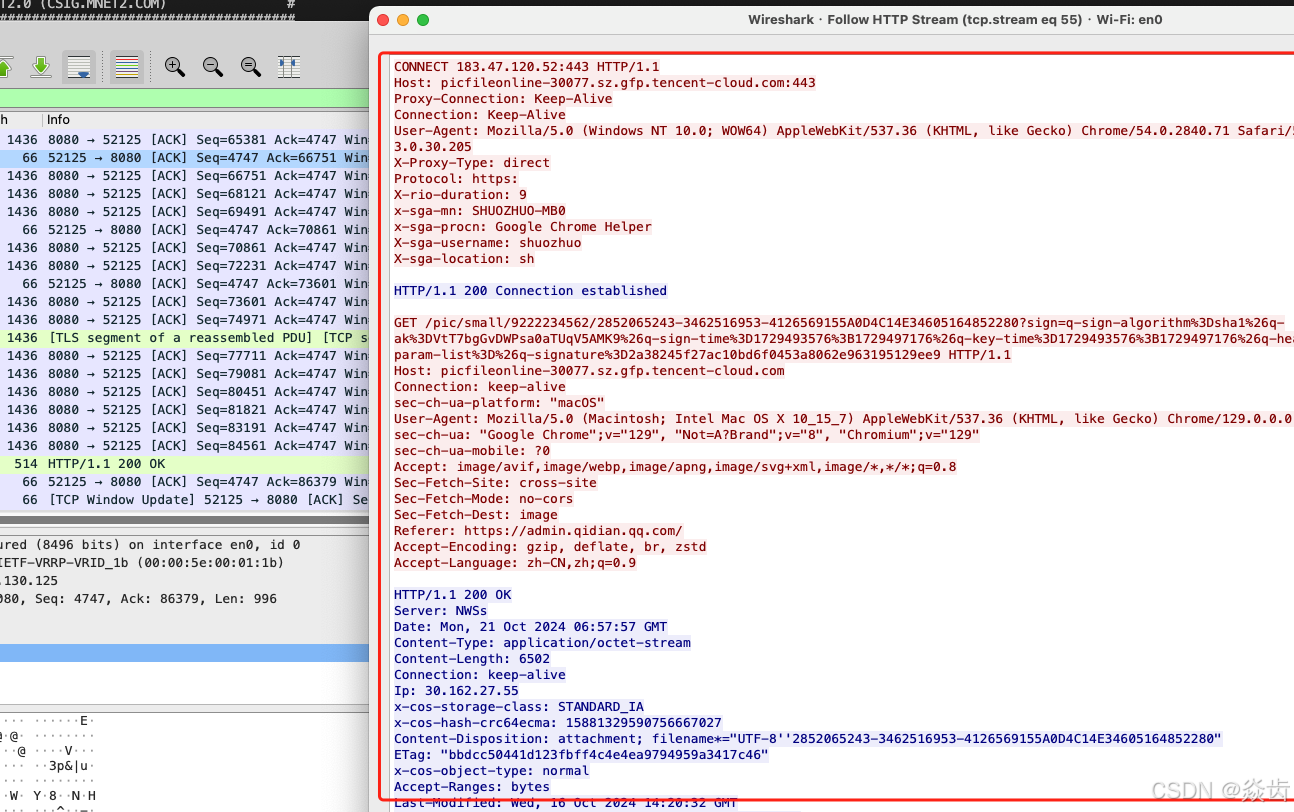Click X-Proxy-Type: direct line
The width and height of the screenshot is (1294, 812).
[472, 163]
